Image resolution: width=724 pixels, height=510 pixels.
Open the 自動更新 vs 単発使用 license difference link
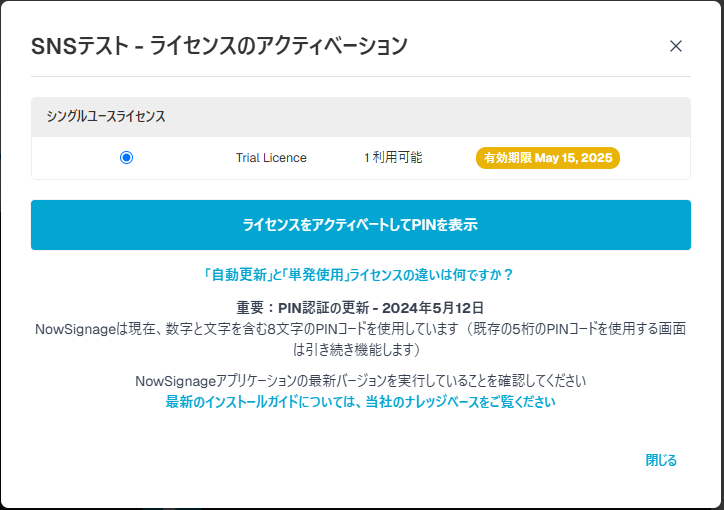359,275
